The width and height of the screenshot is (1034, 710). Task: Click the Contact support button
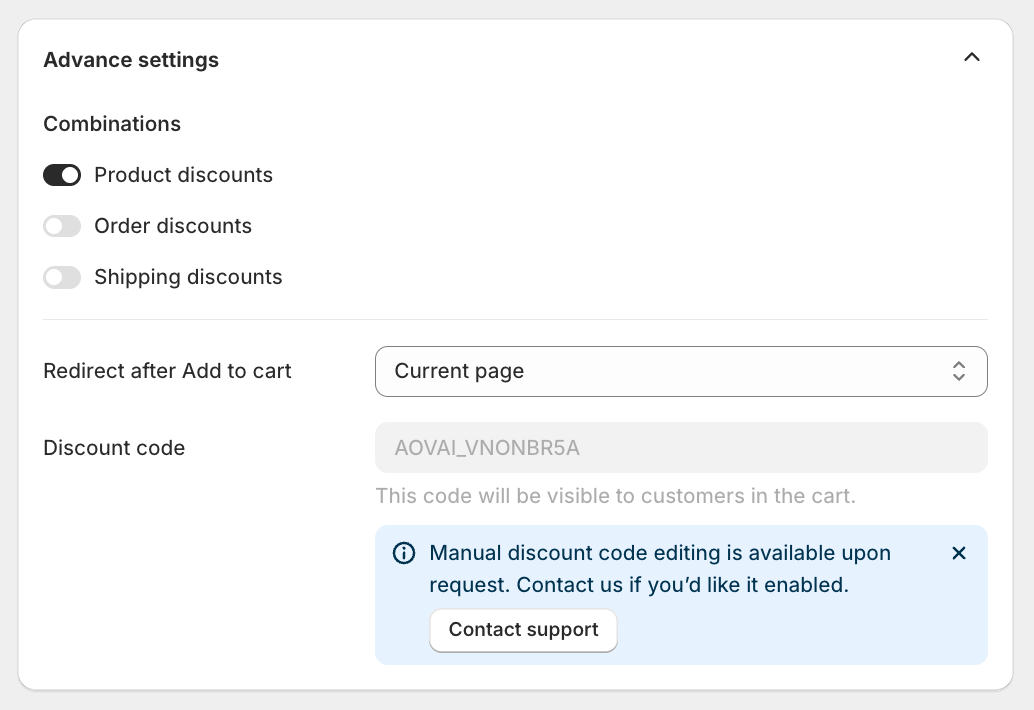[x=524, y=630]
